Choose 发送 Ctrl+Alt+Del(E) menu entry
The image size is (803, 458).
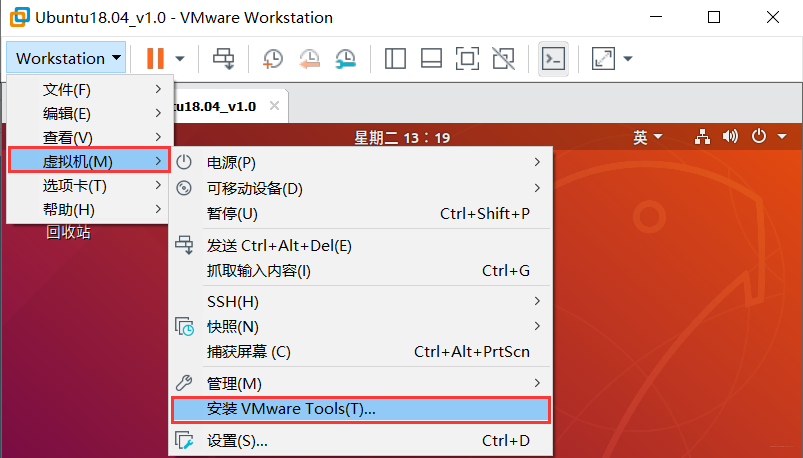click(361, 245)
